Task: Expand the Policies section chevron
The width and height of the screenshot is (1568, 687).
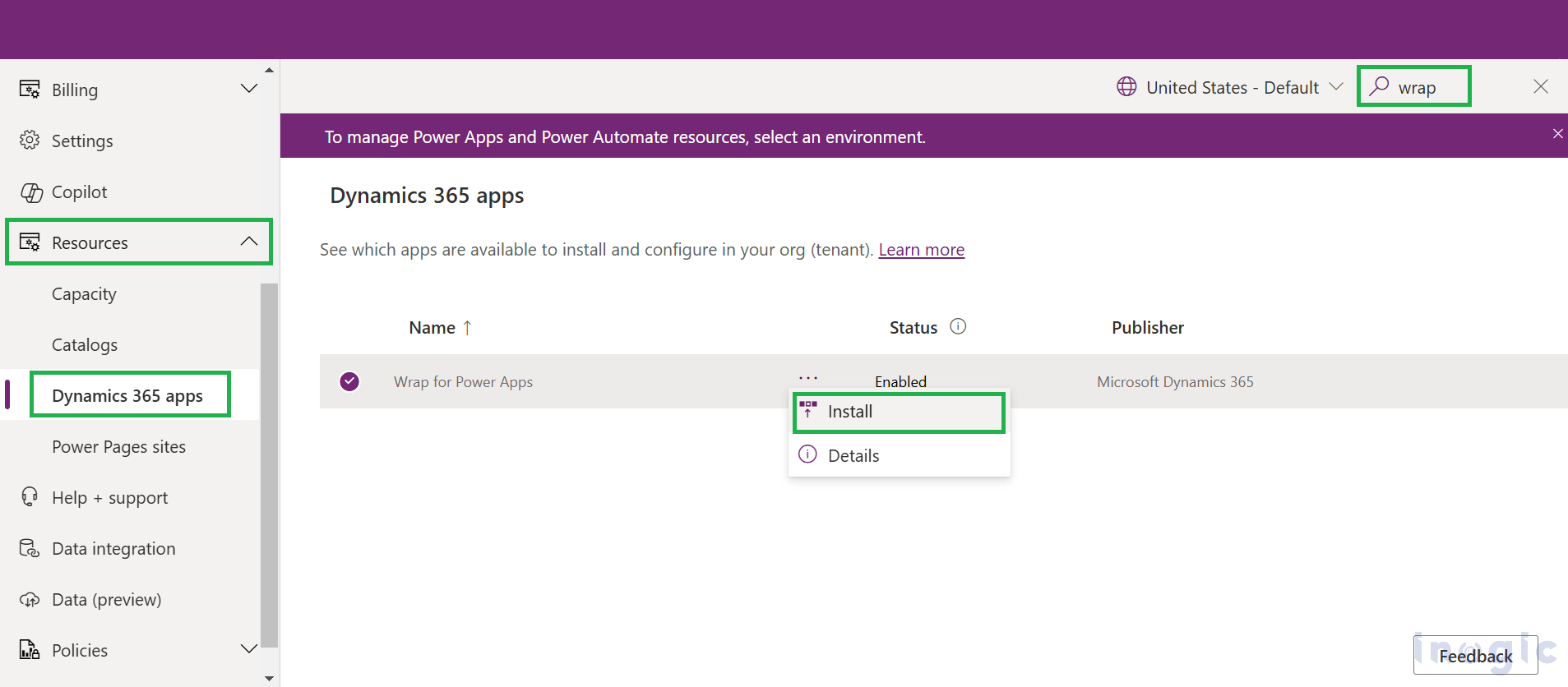Action: pos(249,649)
